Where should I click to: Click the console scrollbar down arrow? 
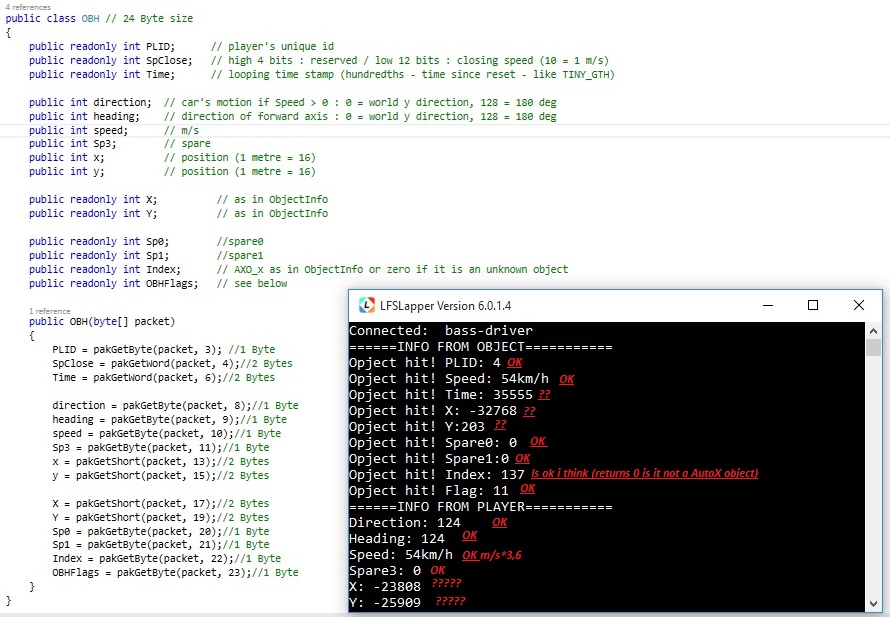pos(874,604)
